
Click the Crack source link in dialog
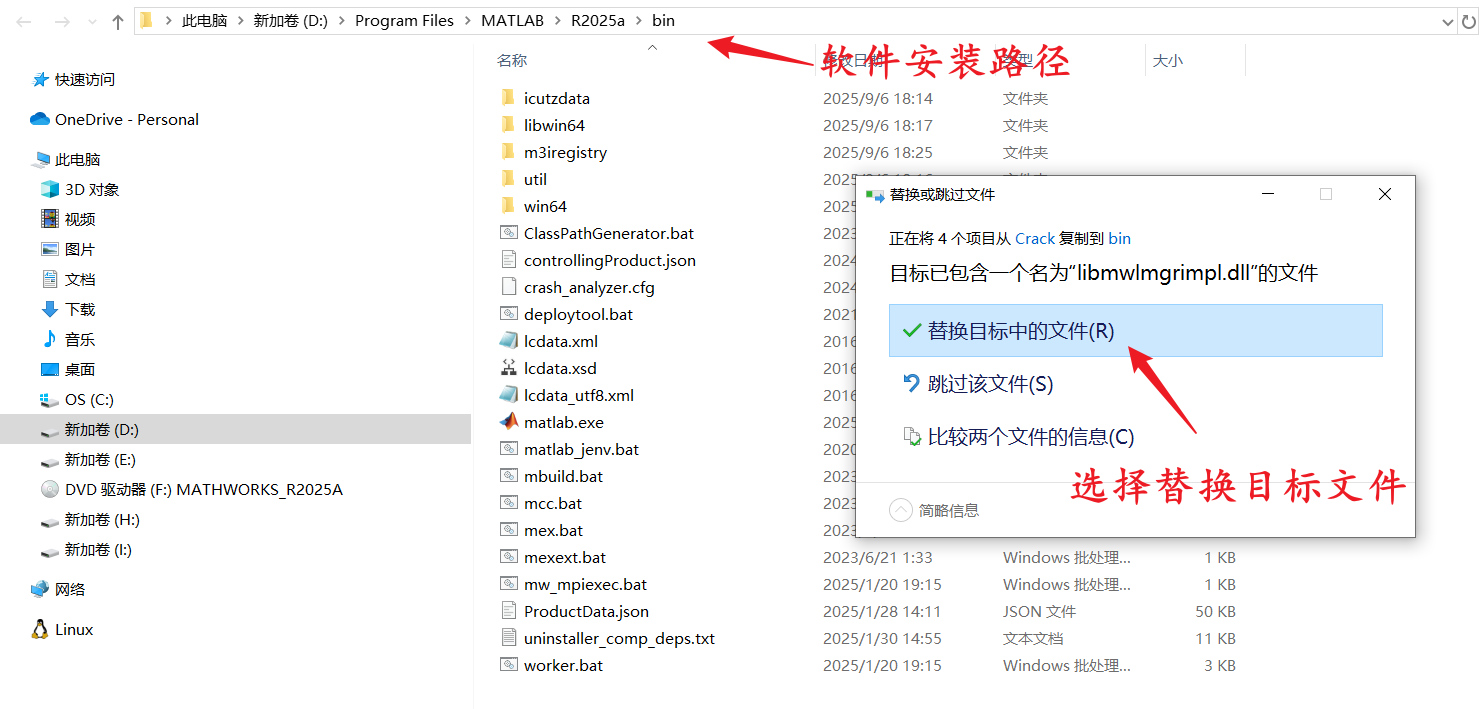click(1035, 238)
